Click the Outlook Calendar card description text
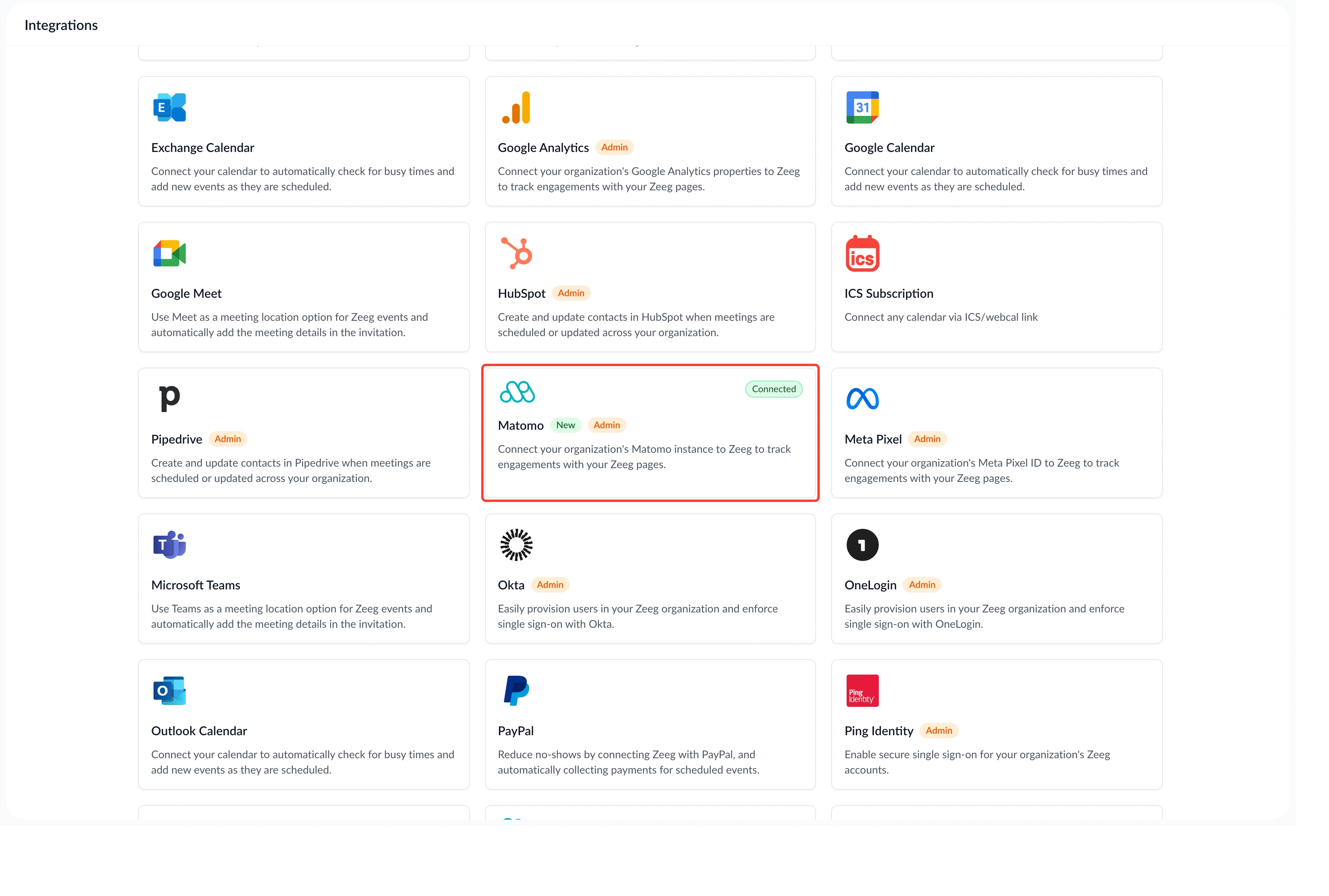Screen dimensions: 1329x896 (x=302, y=762)
